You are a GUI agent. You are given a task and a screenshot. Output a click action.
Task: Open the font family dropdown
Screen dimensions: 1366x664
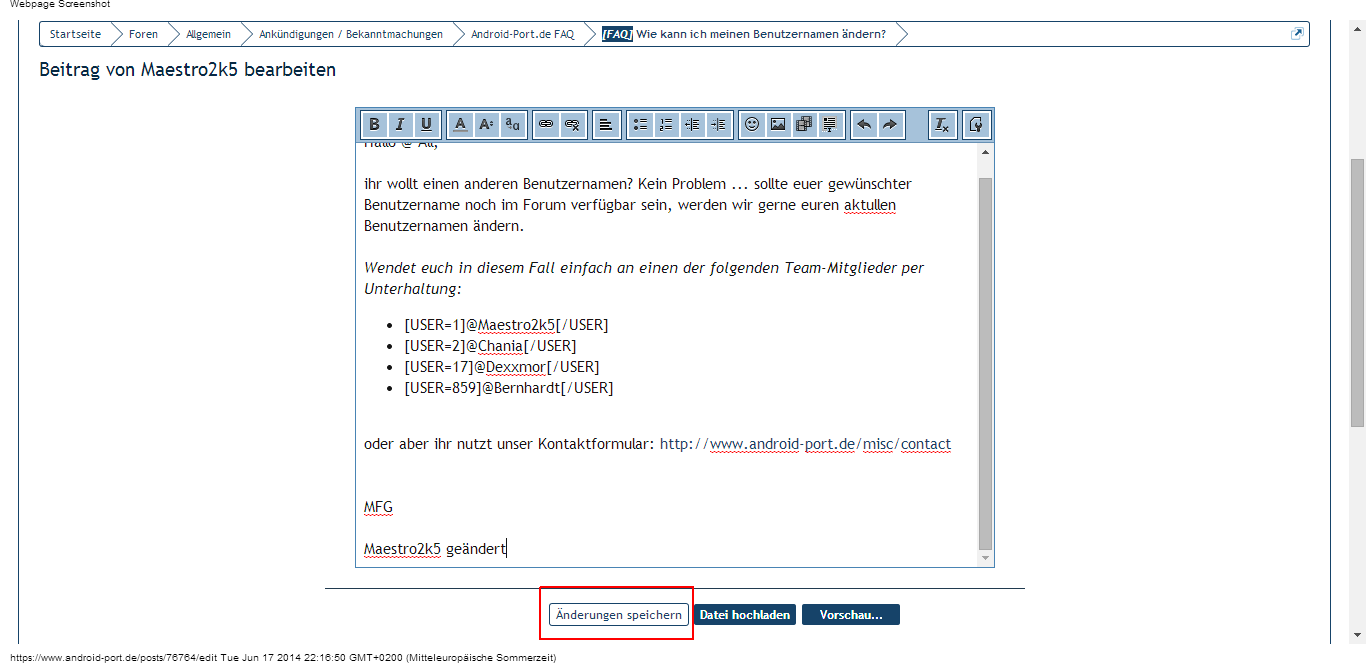point(512,125)
